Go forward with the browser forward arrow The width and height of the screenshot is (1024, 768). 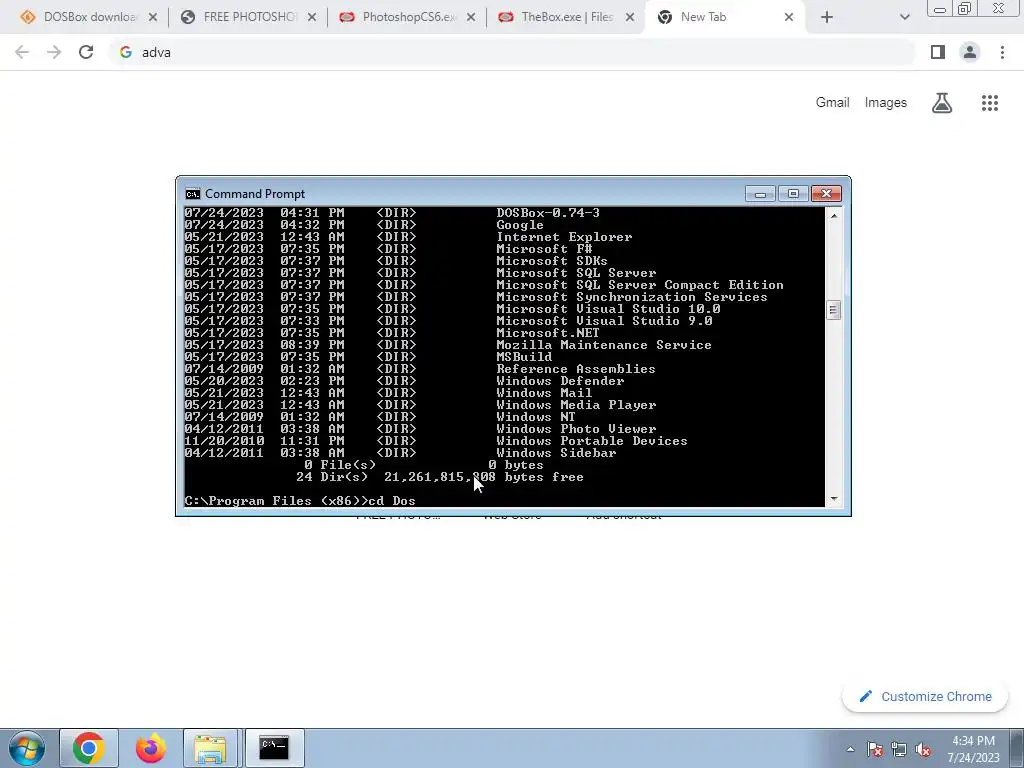(x=54, y=52)
